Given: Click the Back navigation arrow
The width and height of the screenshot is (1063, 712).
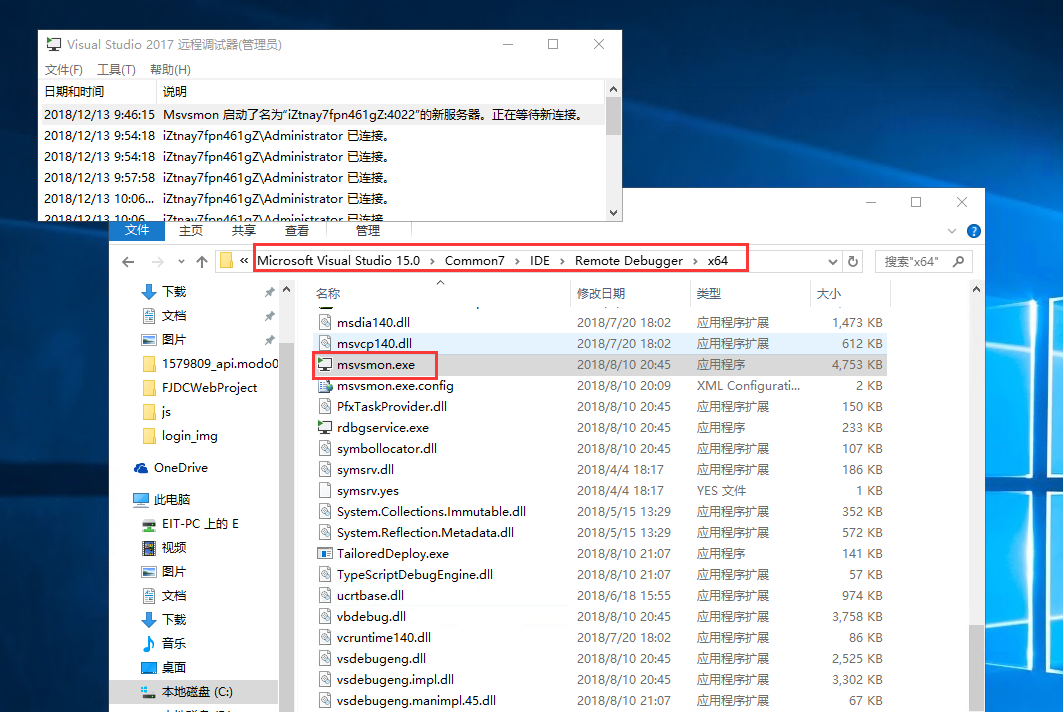Looking at the screenshot, I should pos(128,260).
